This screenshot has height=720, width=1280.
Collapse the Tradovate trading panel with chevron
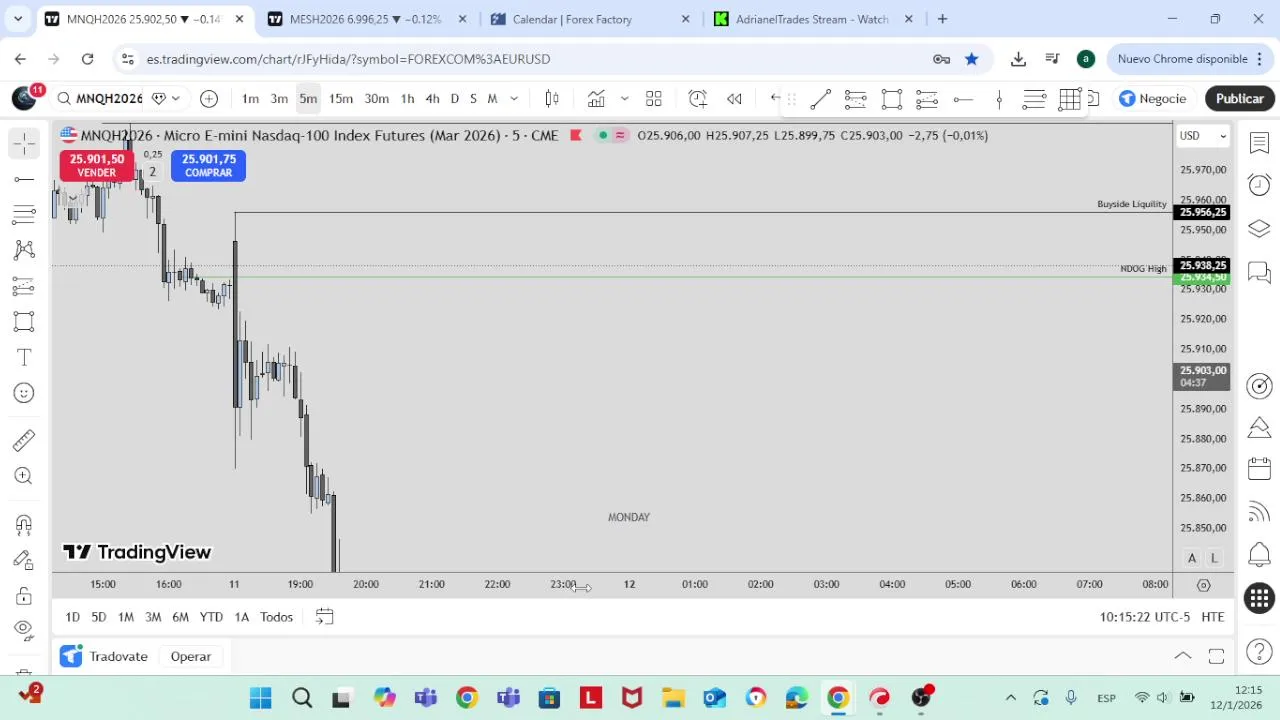tap(1183, 656)
